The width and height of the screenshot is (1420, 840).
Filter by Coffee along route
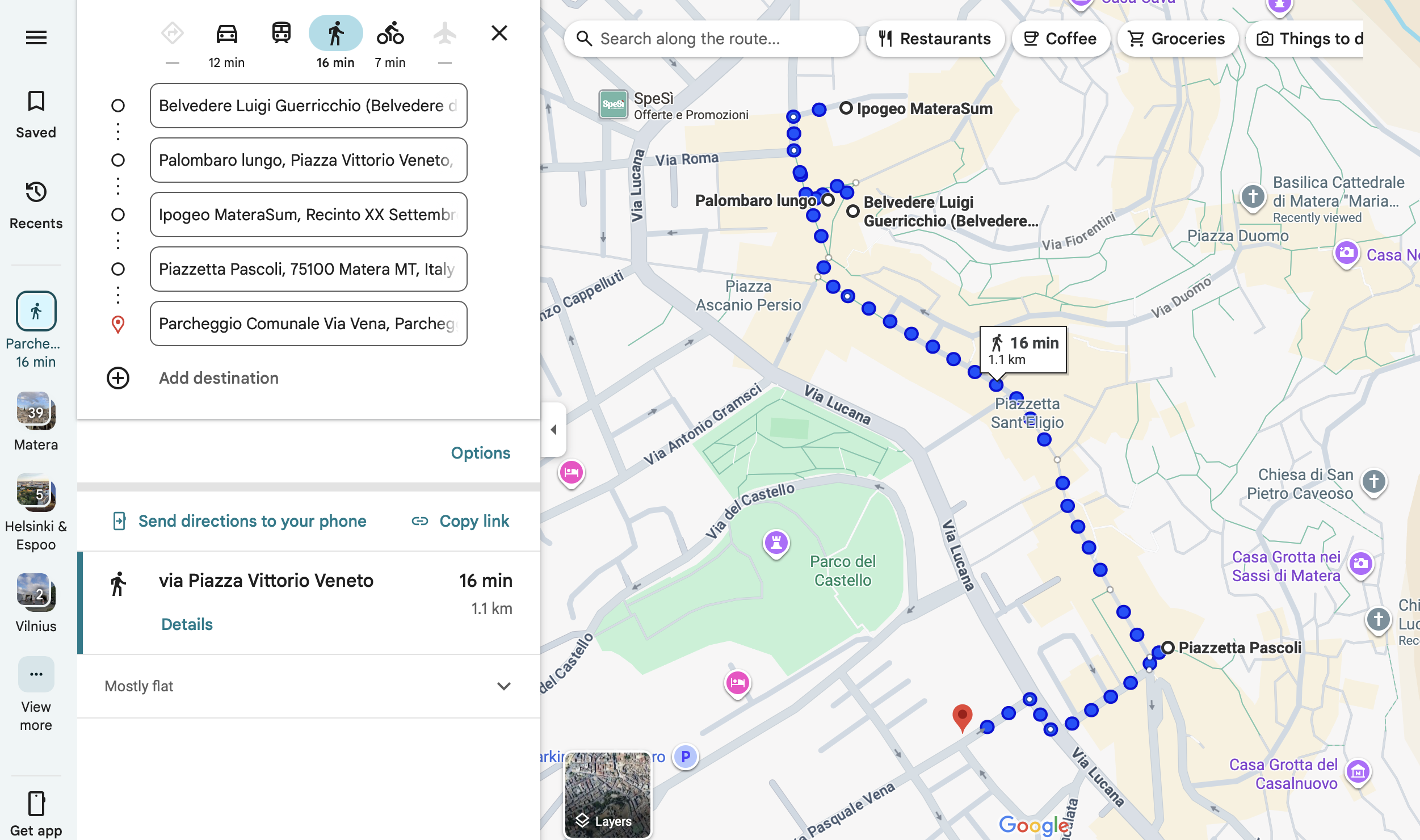[x=1060, y=39]
